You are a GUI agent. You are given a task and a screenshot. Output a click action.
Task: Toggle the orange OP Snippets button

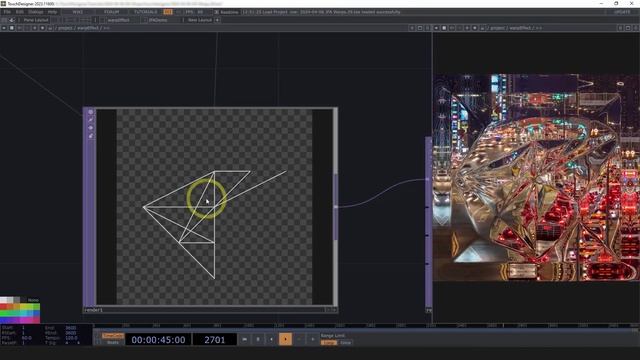click(168, 12)
